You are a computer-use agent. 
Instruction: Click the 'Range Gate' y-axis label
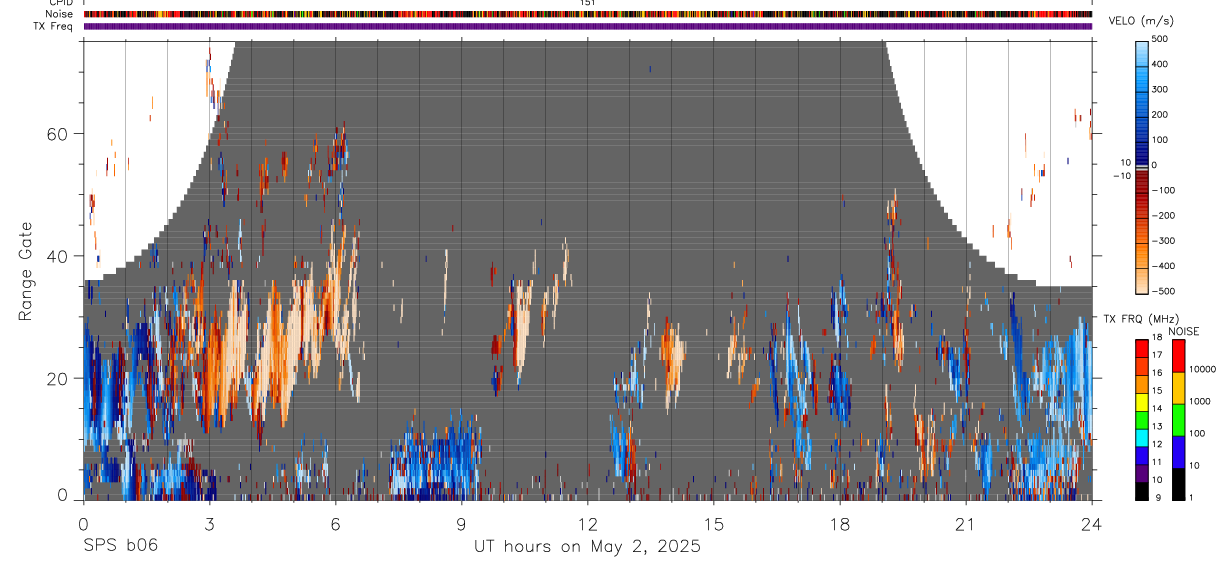coord(24,271)
